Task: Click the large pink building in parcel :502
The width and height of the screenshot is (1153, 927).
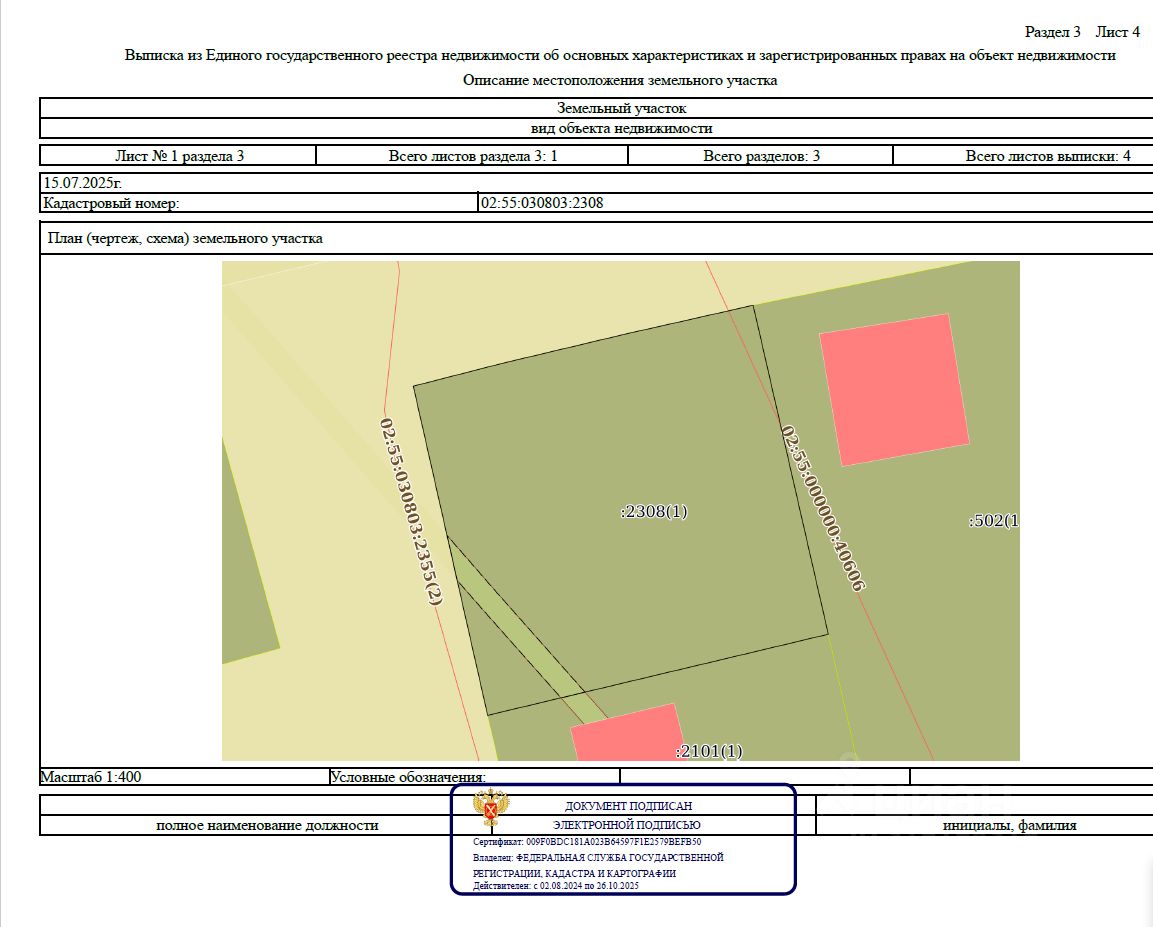Action: click(x=894, y=390)
